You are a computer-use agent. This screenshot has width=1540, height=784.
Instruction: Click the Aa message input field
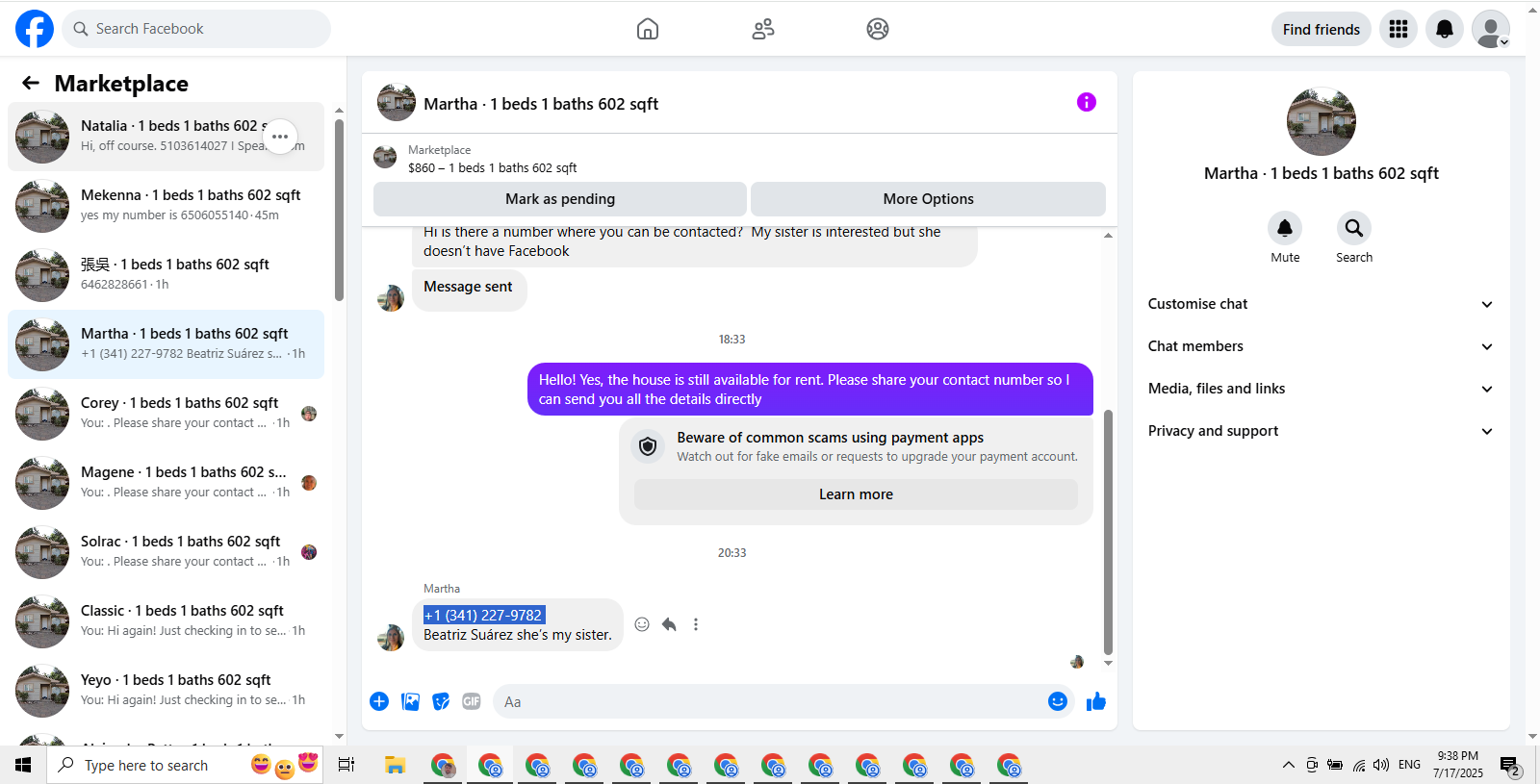coord(770,701)
